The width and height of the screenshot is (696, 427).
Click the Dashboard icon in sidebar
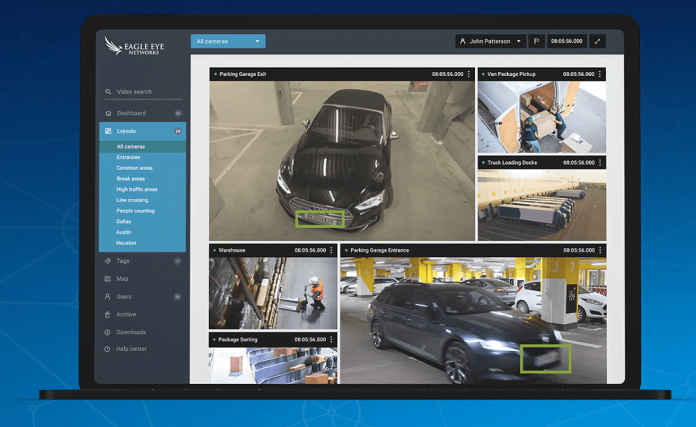point(108,113)
